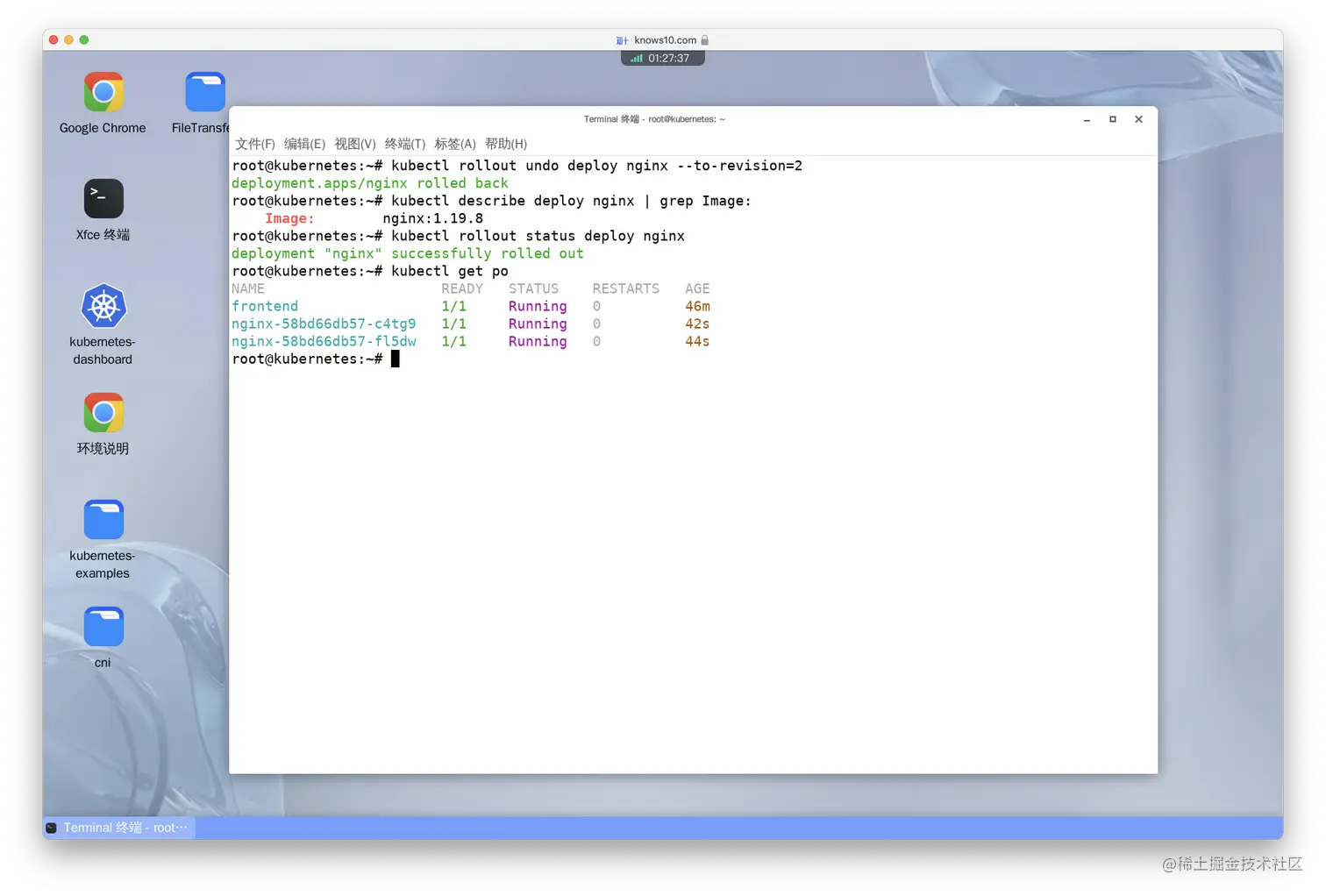The height and width of the screenshot is (896, 1326).
Task: Open the kubernetes-examples folder
Action: click(x=103, y=520)
